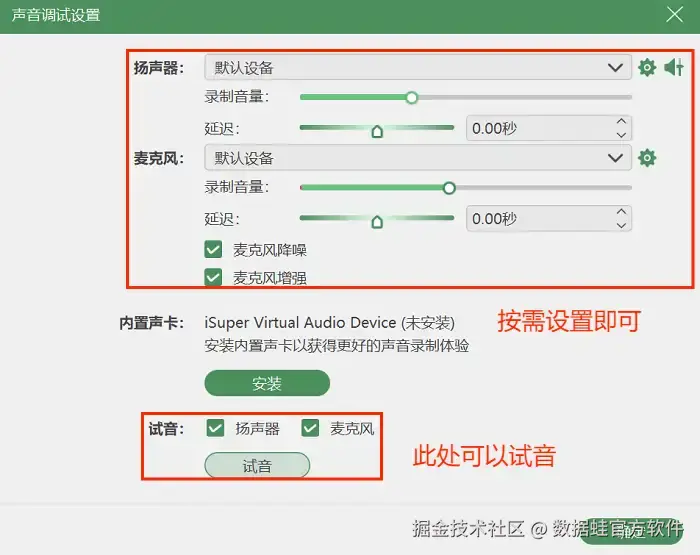The image size is (700, 555).
Task: Toggle the 试音 麦克风 checkbox
Action: [310, 428]
